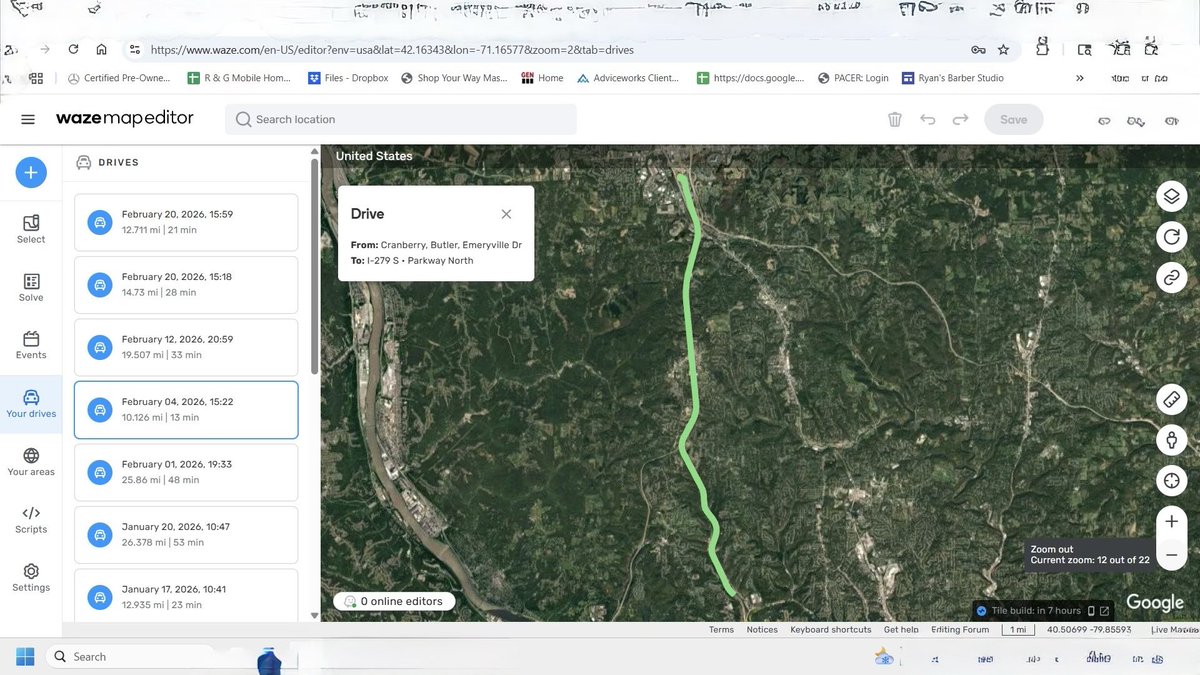Open the R & G Mobile Hom... bookmark

(x=237, y=78)
